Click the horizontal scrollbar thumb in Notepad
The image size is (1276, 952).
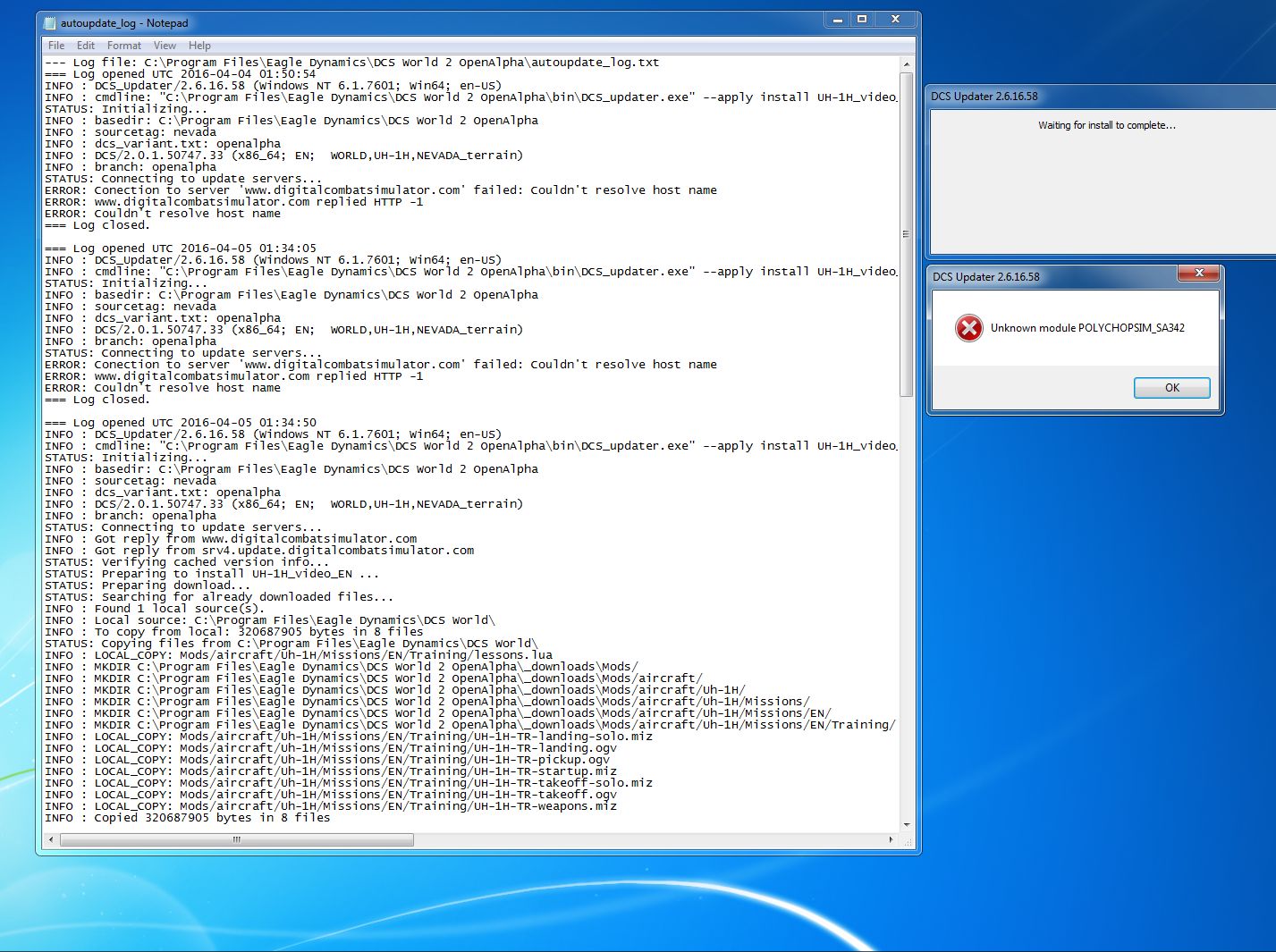tap(237, 840)
